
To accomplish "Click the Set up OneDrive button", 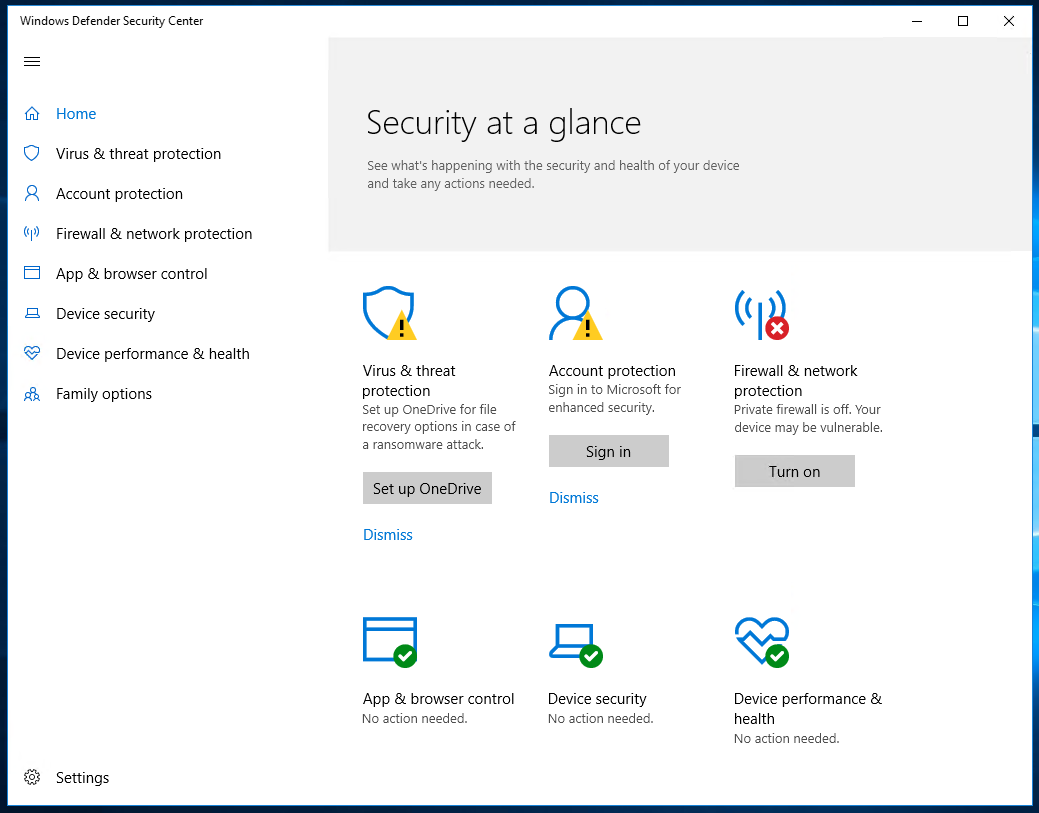I will pos(427,488).
